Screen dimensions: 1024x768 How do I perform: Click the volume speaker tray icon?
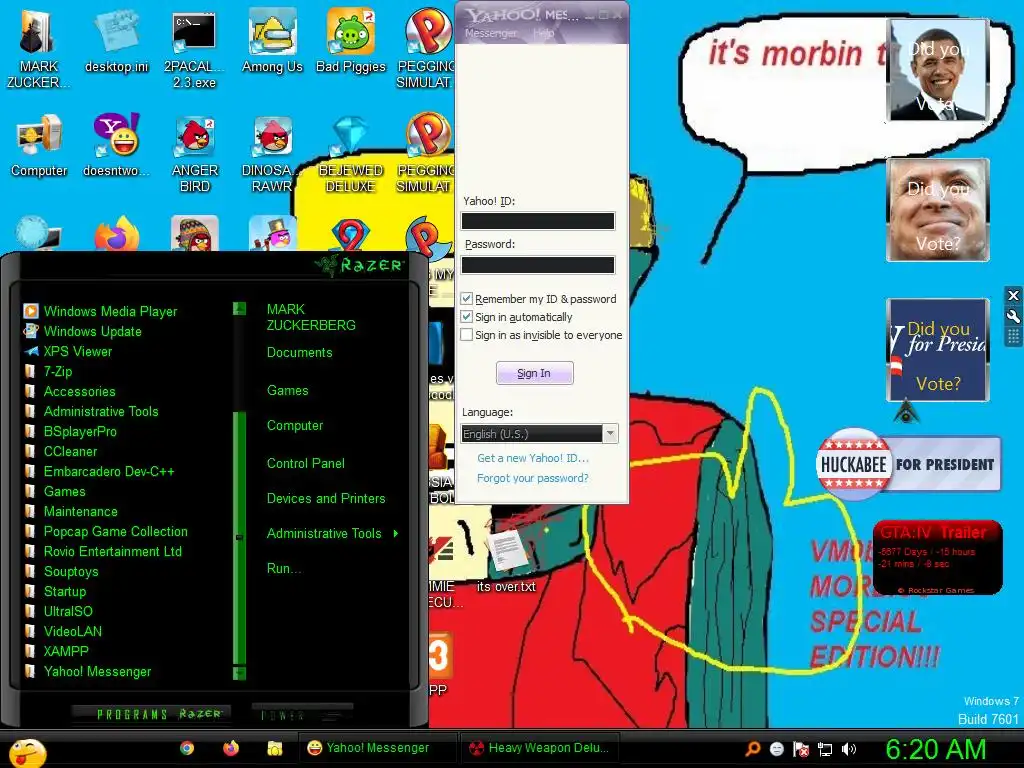pos(848,749)
